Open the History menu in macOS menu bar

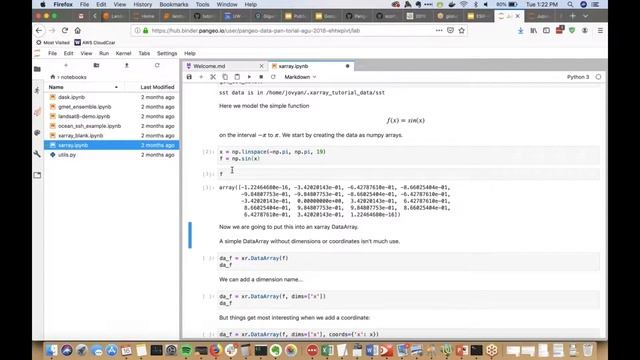coord(142,4)
